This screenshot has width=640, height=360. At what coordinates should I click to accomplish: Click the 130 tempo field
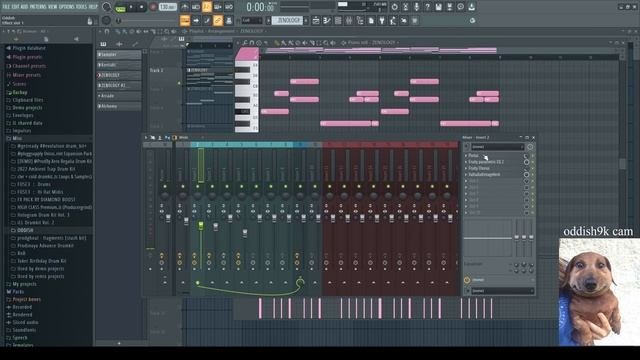coord(167,7)
